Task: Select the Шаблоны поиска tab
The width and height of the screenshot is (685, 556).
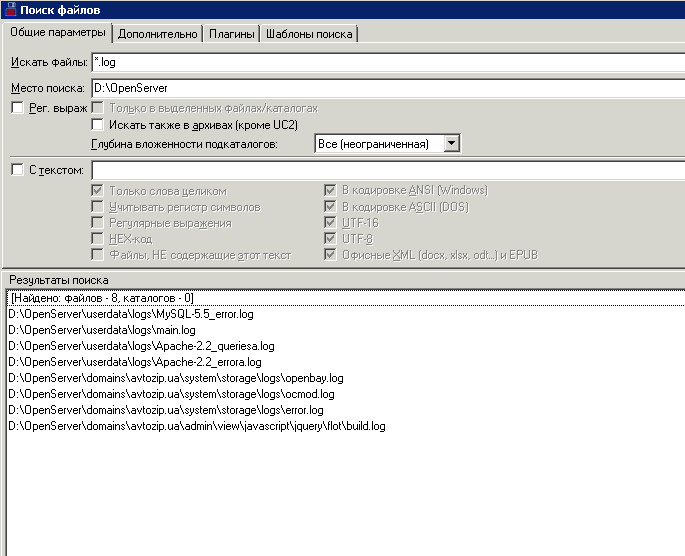Action: pos(308,33)
